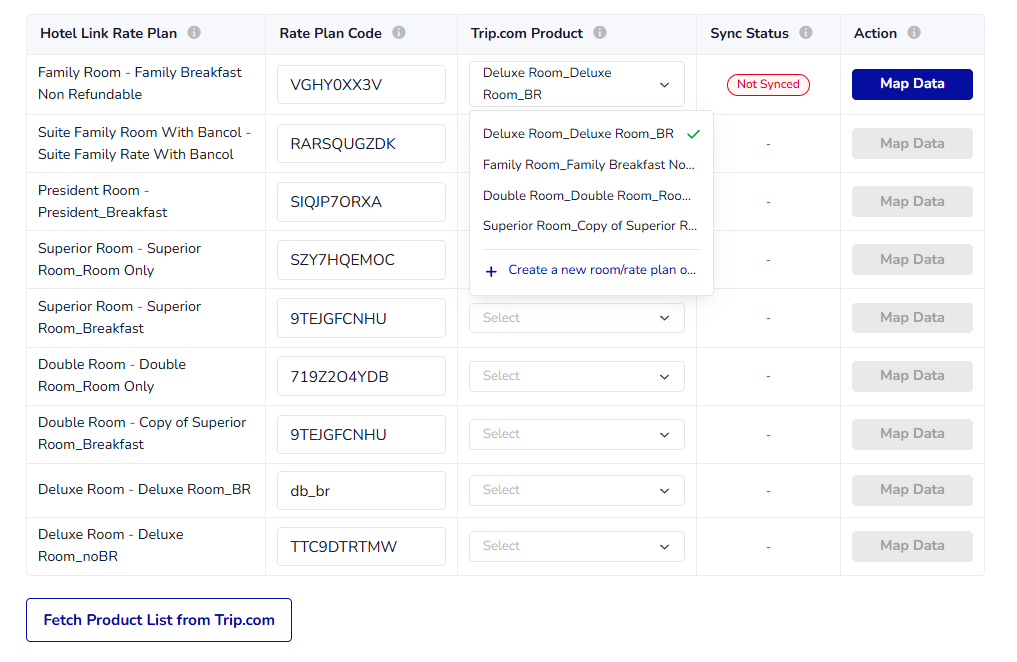Choose Family Room_Family Breakfast option

pos(588,165)
